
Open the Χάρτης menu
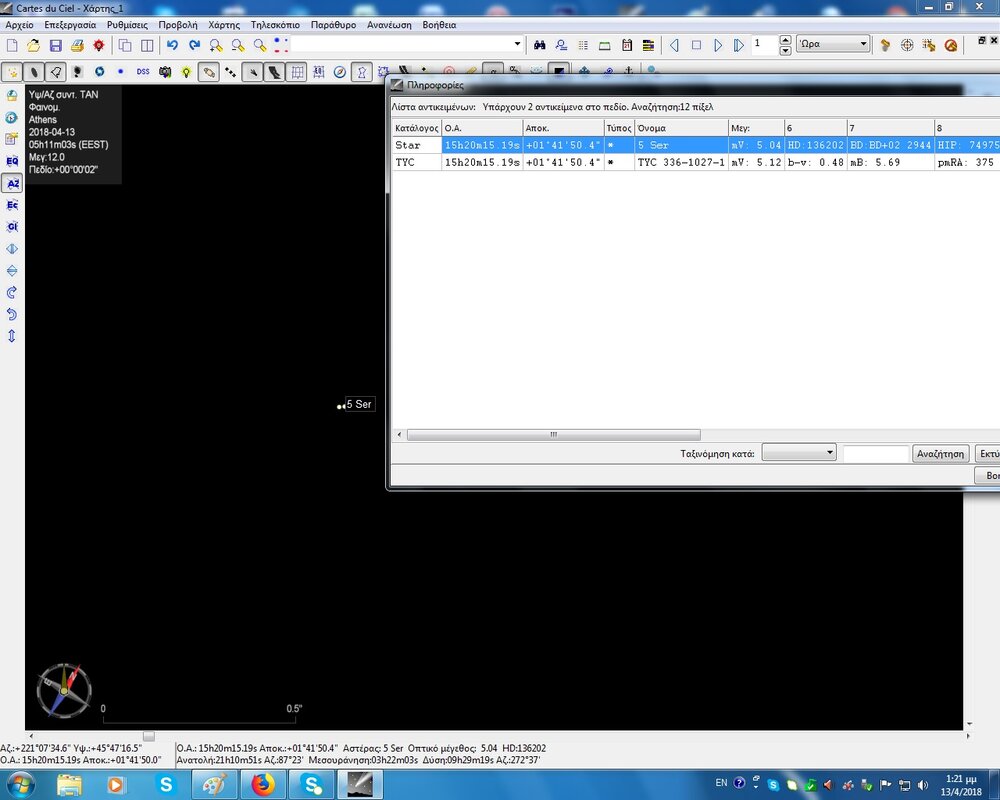pyautogui.click(x=224, y=24)
